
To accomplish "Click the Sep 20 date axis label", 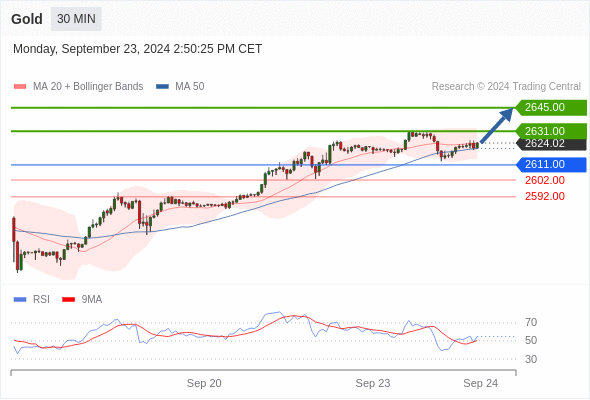I will pyautogui.click(x=204, y=383).
